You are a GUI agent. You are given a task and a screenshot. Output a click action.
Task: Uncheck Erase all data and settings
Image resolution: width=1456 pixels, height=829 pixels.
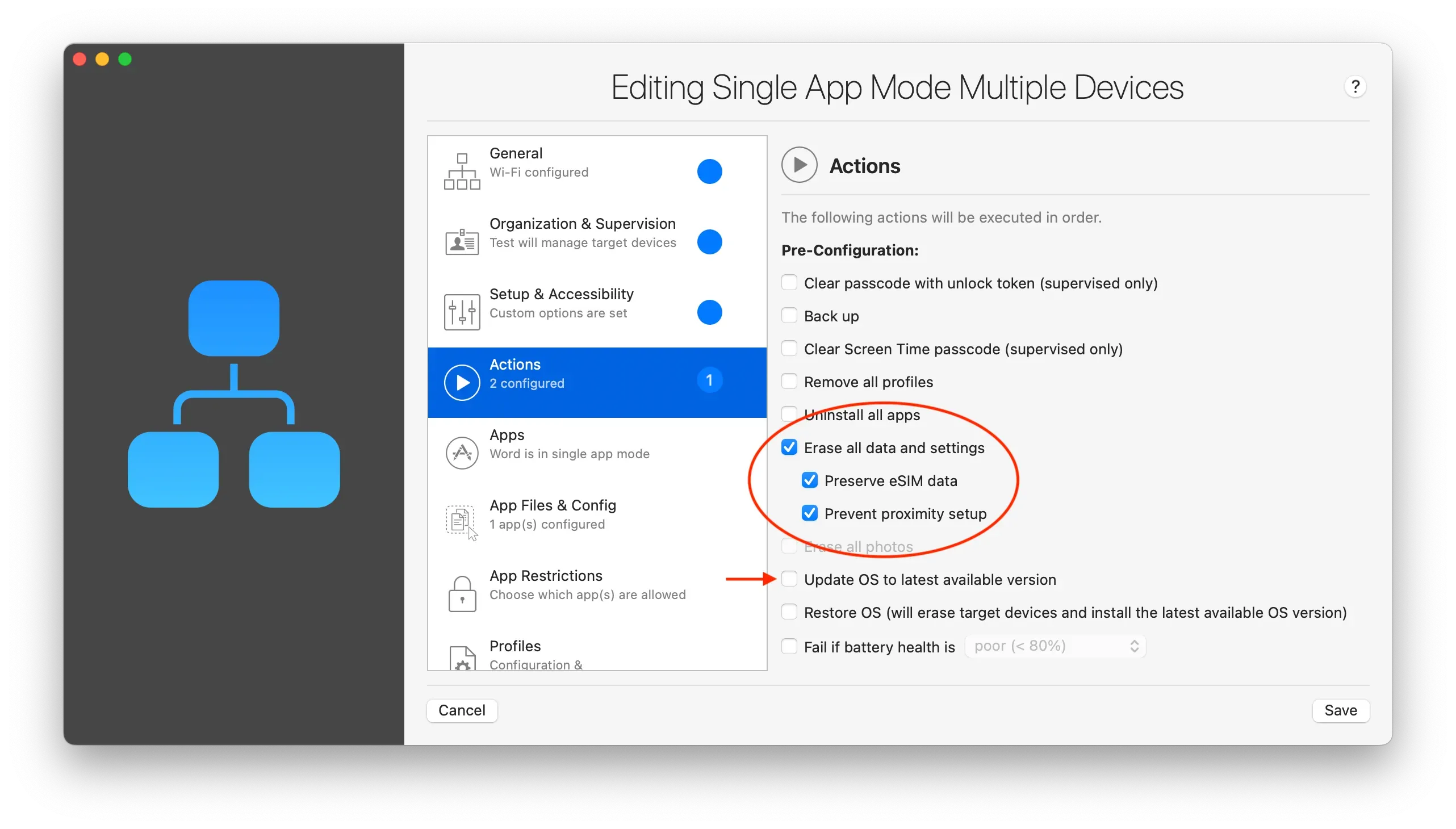[x=789, y=447]
